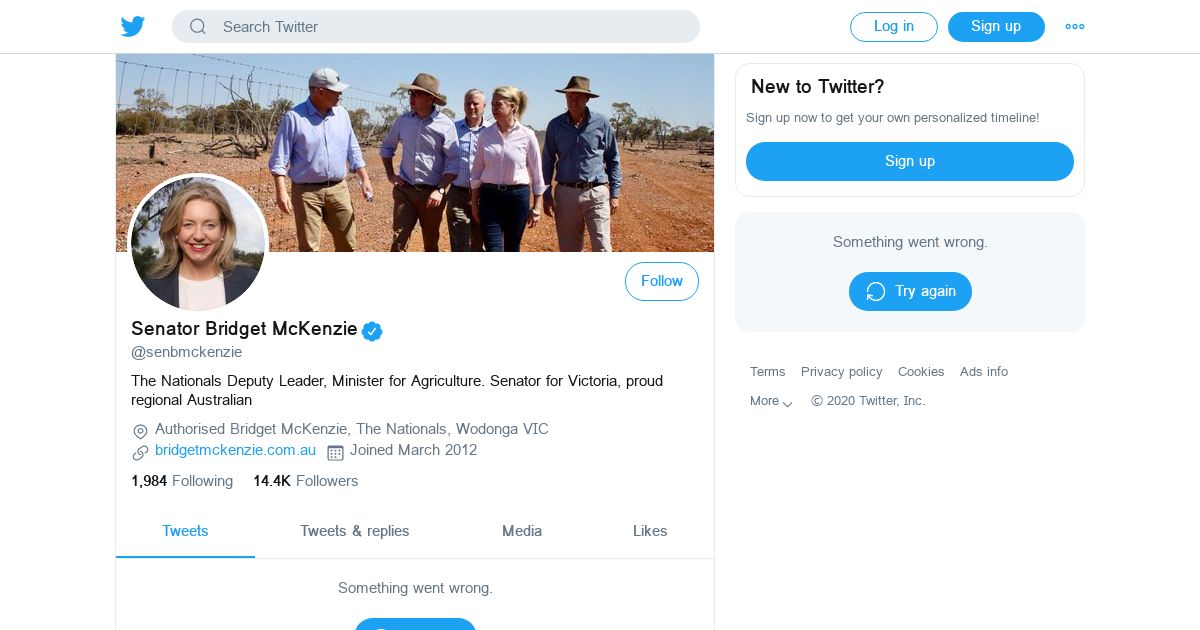Click the retry icon in Try again
The image size is (1200, 630).
[x=876, y=292]
